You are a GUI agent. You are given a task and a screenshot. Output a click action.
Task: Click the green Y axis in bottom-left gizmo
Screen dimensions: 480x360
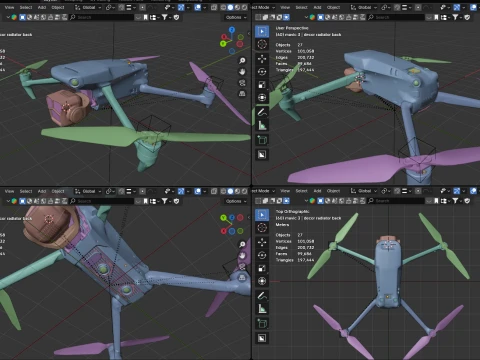pos(224,218)
